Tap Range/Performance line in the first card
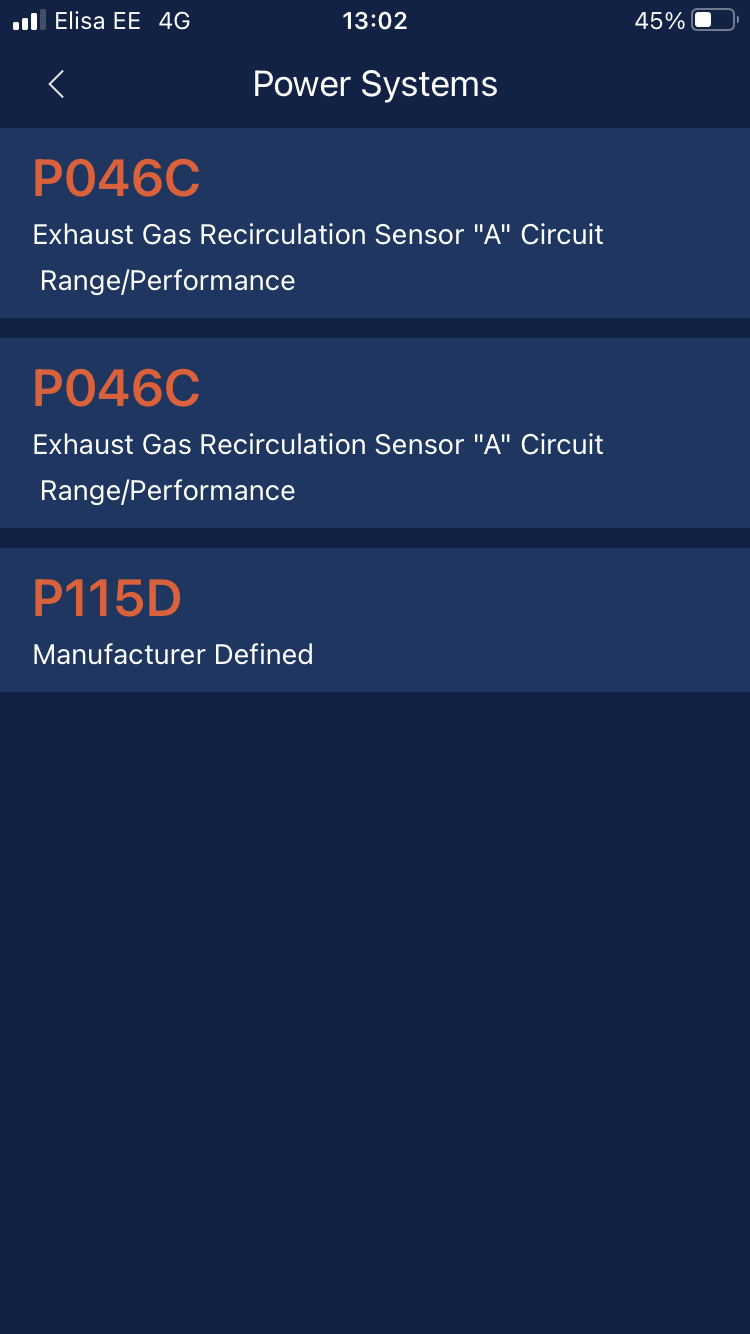Screen dimensions: 750x1334 [167, 281]
